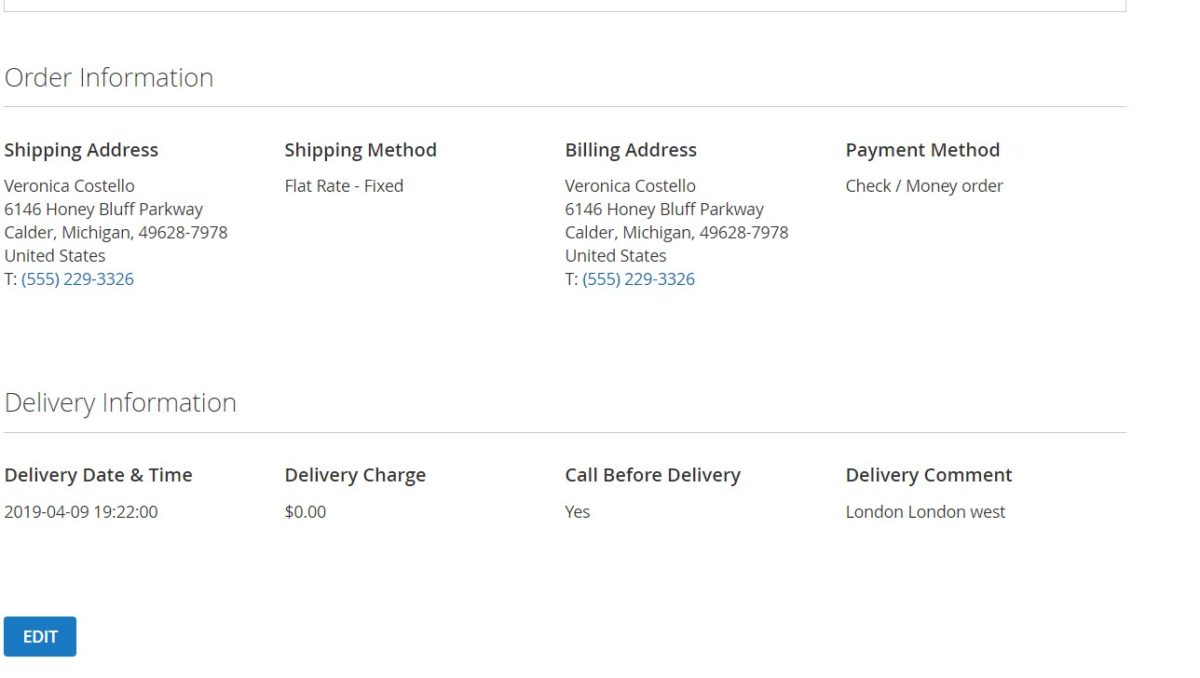The image size is (1200, 678).
Task: Click the Call Before Delivery value Yes
Action: 577,511
